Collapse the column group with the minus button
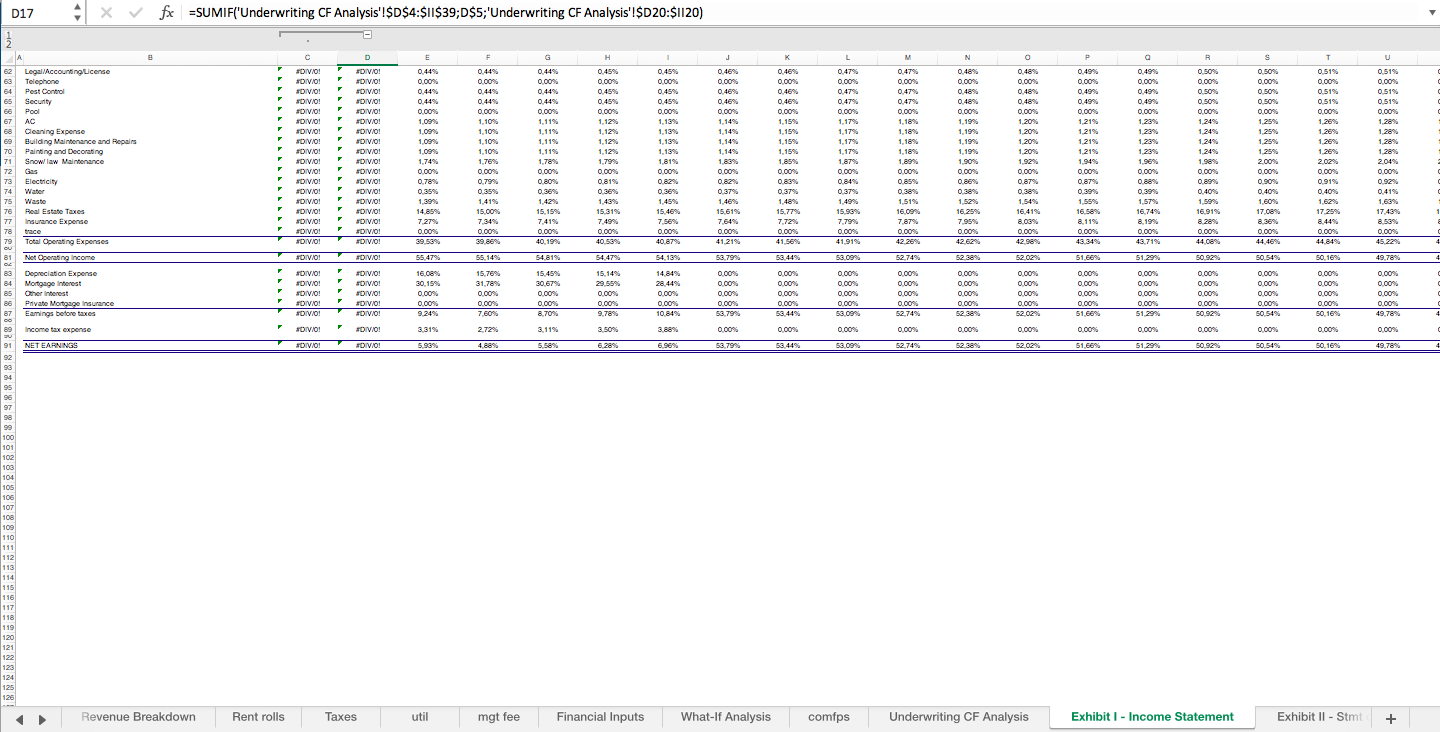 (x=368, y=33)
